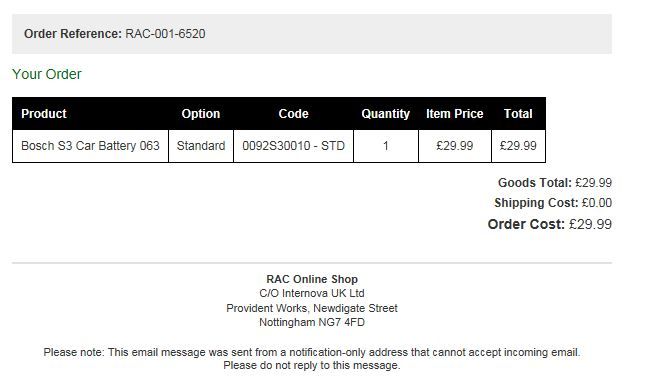The image size is (666, 386).
Task: Select the product code 0092S30010 - STD
Action: click(x=293, y=146)
